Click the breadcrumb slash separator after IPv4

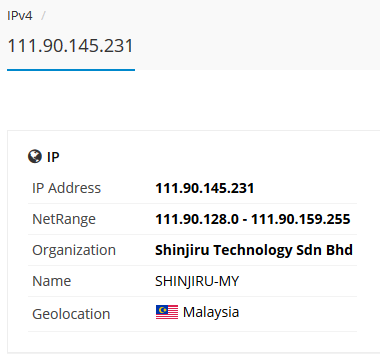click(x=43, y=16)
